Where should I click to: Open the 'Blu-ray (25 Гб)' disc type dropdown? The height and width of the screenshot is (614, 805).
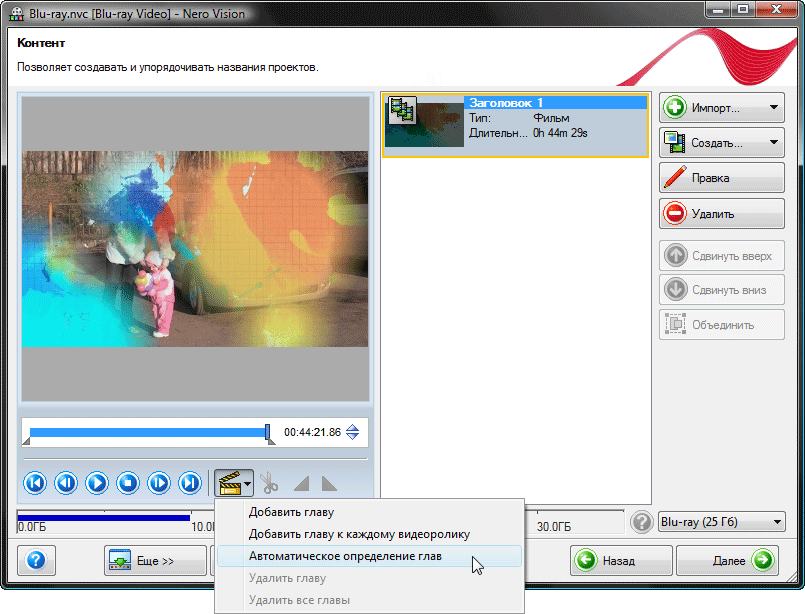coord(721,522)
